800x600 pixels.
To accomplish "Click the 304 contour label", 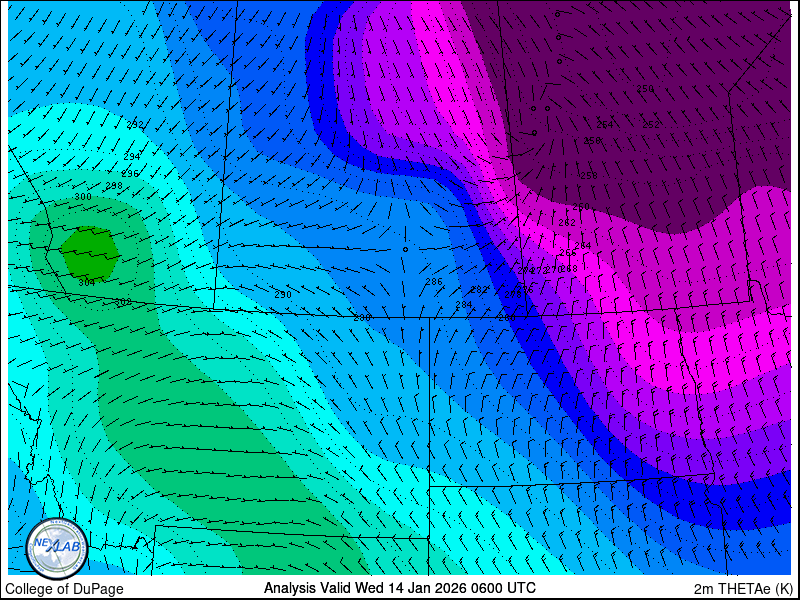I will pyautogui.click(x=87, y=283).
